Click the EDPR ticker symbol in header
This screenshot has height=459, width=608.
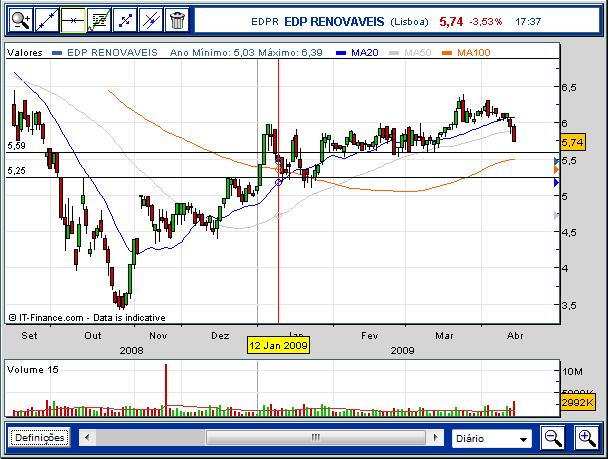pyautogui.click(x=265, y=22)
